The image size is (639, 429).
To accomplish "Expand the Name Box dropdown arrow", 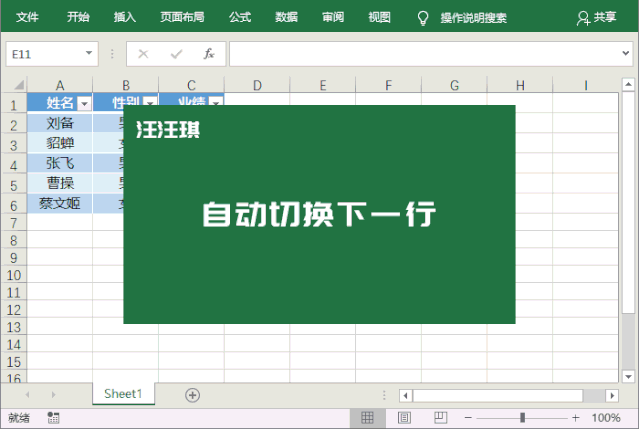I will point(88,53).
